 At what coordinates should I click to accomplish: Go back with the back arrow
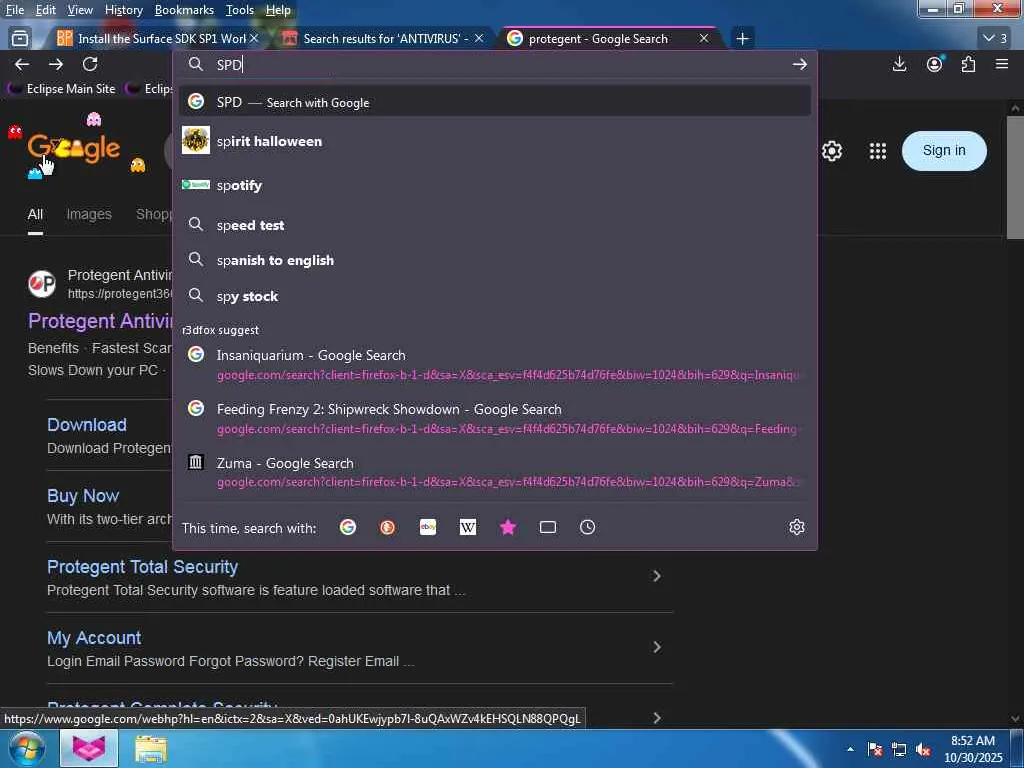(22, 64)
